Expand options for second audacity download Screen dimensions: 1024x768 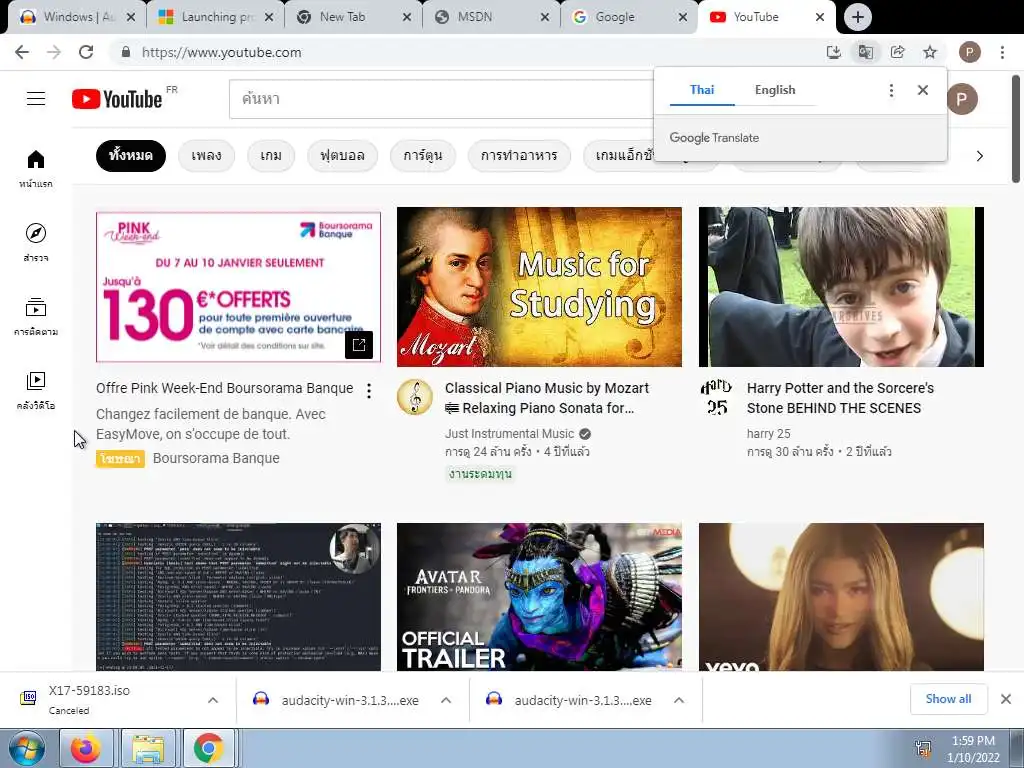[679, 700]
